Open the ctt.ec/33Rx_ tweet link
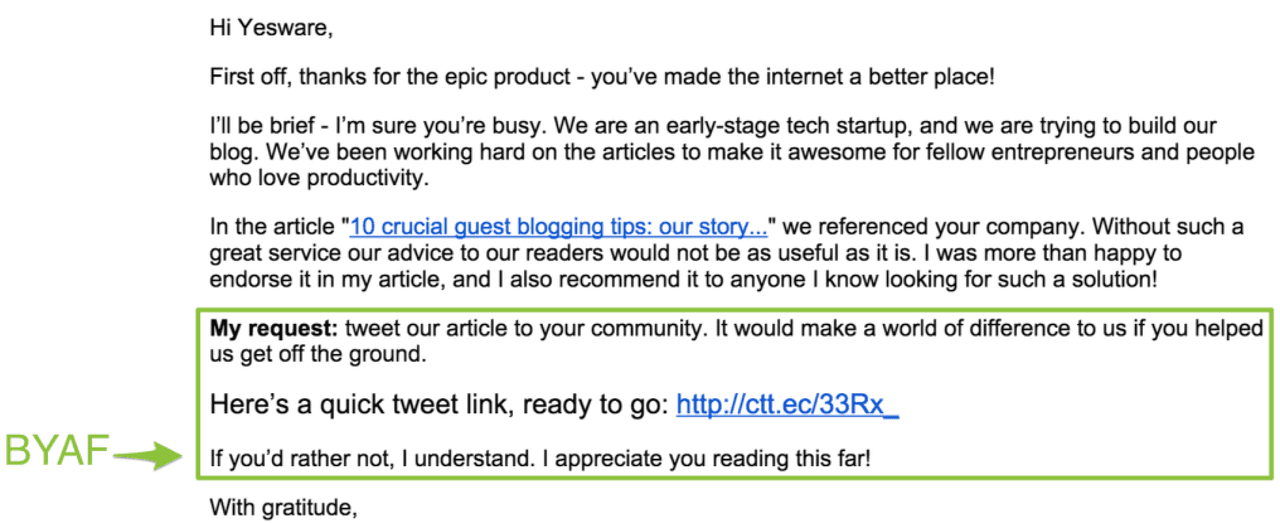The height and width of the screenshot is (523, 1280). [787, 405]
